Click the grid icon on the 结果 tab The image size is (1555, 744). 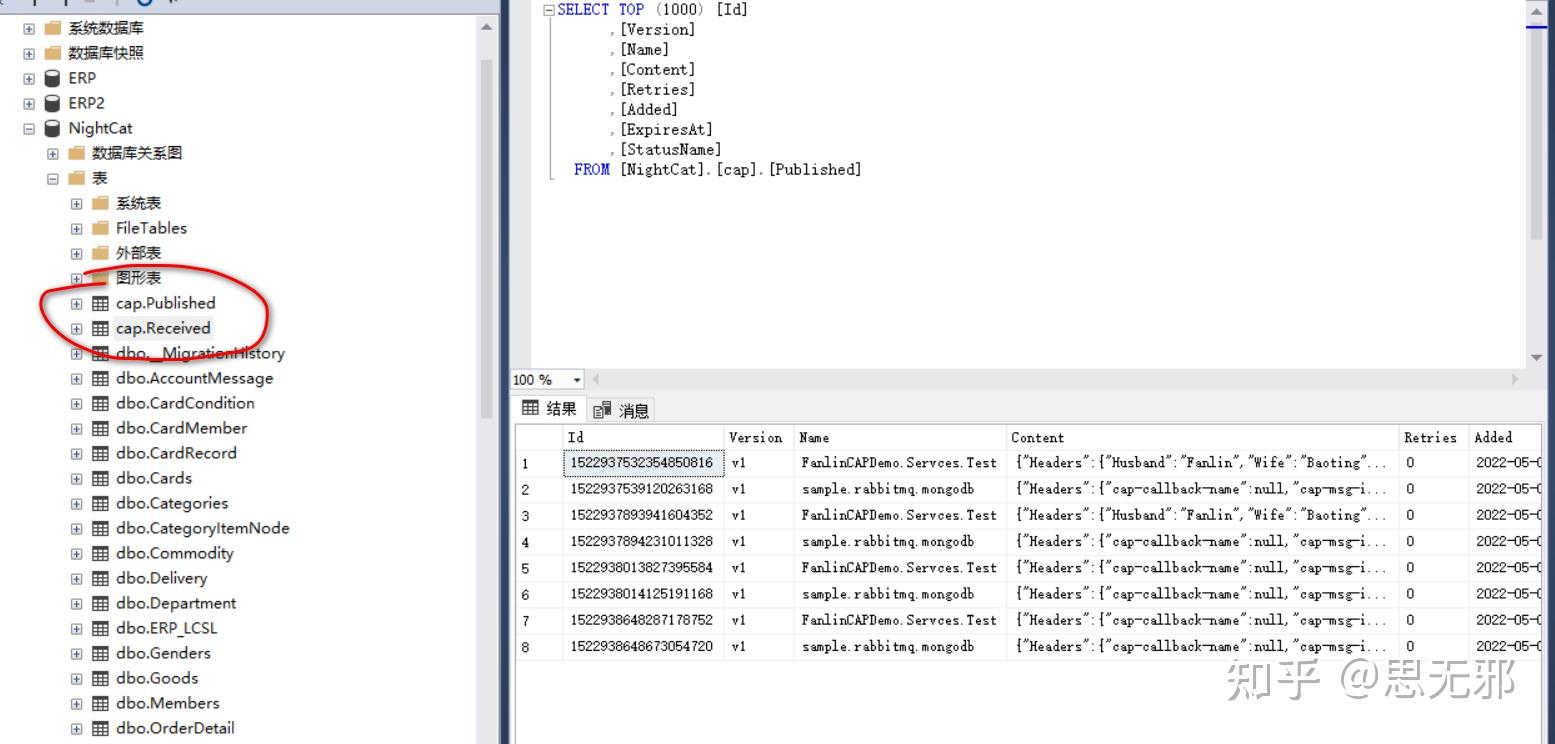(529, 409)
